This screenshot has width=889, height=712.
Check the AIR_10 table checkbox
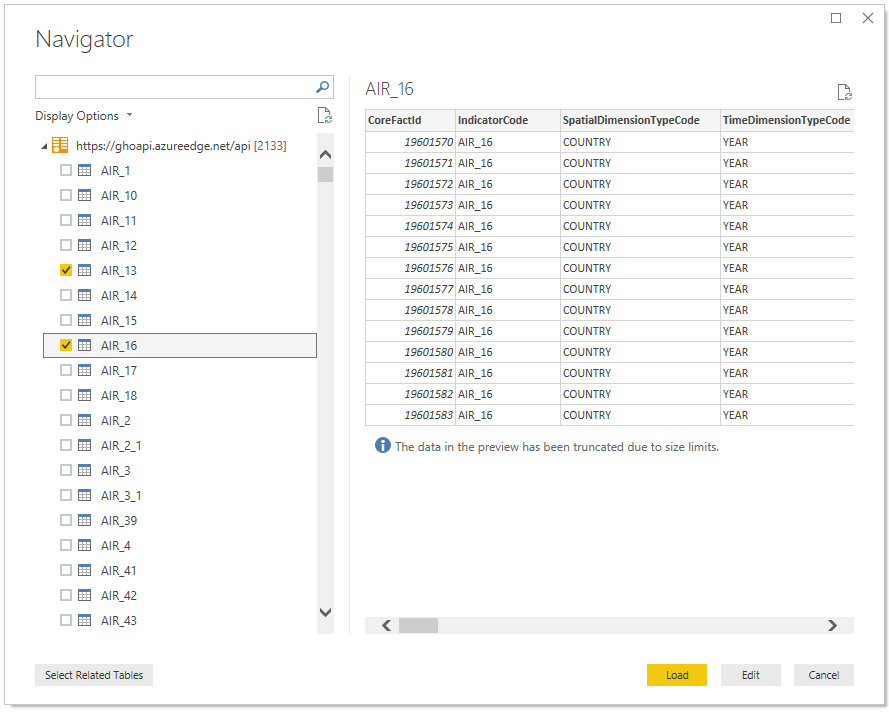tap(66, 196)
